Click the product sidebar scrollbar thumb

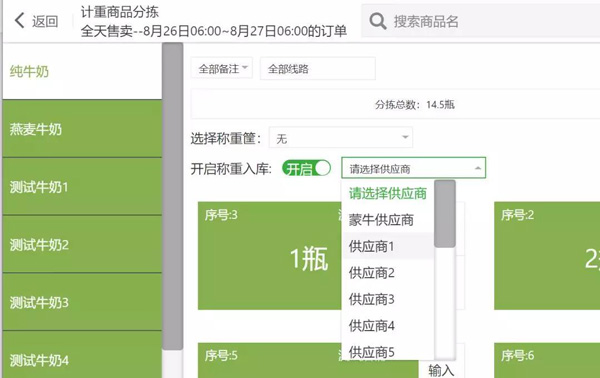click(172, 196)
